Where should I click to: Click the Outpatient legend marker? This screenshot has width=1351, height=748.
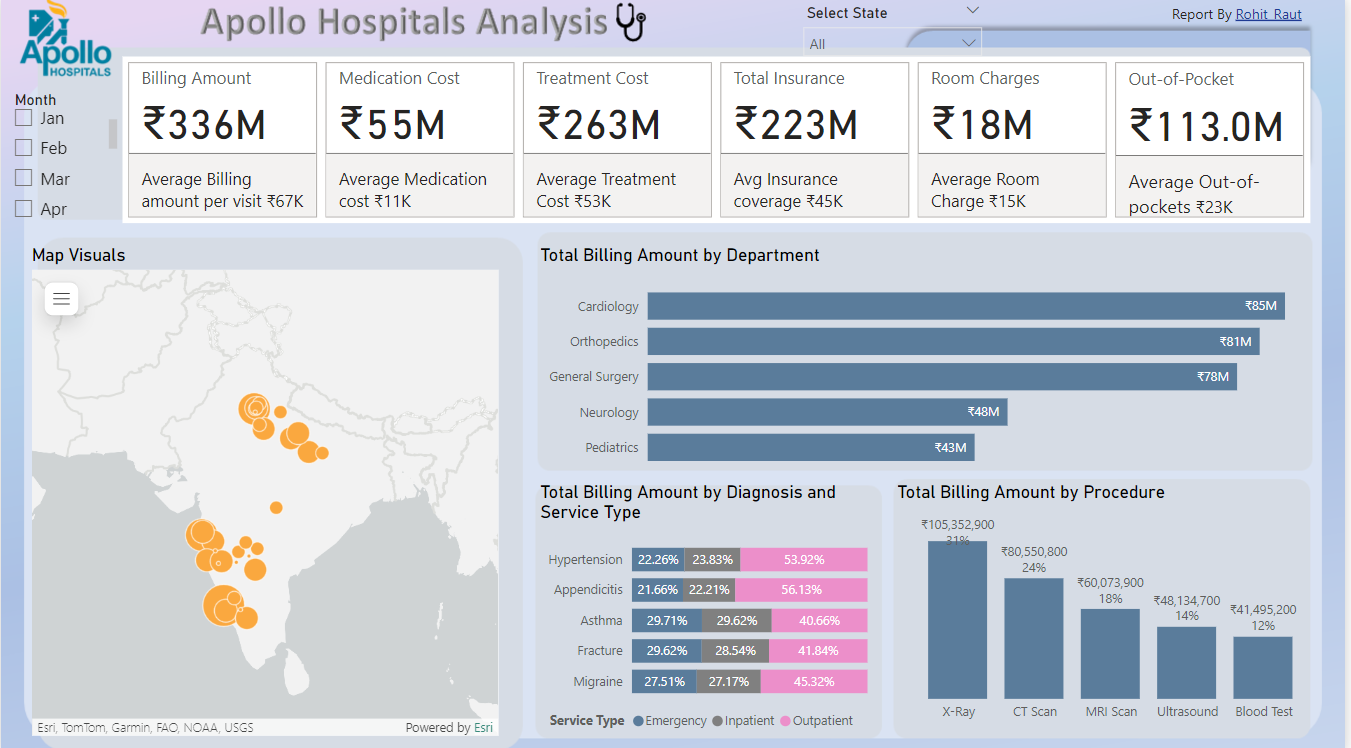click(x=785, y=721)
